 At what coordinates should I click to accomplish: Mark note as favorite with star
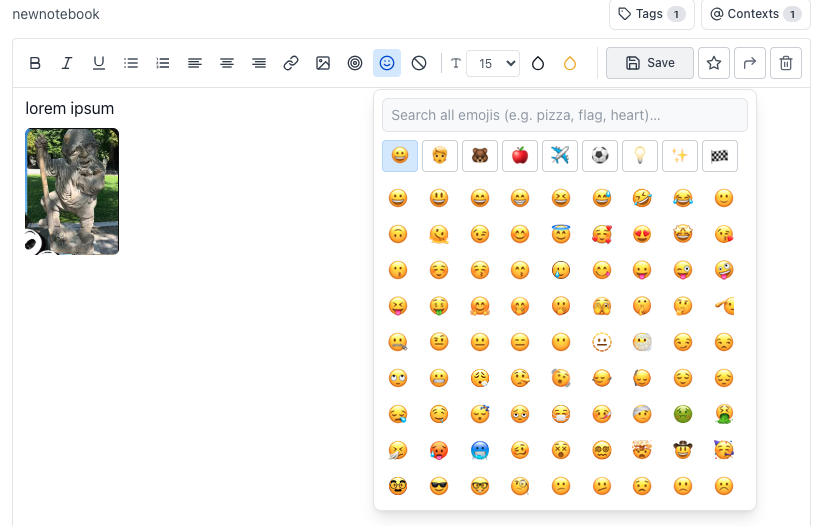(714, 63)
